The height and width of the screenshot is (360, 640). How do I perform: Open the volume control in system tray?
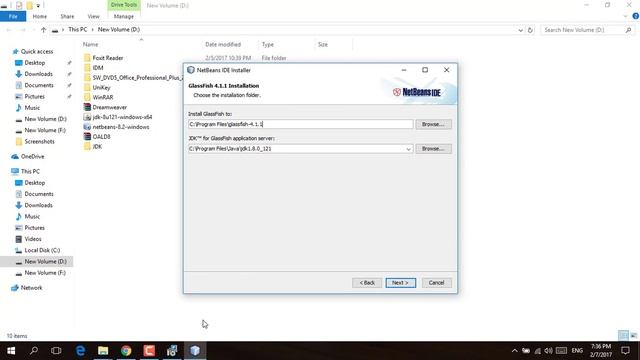pyautogui.click(x=548, y=351)
